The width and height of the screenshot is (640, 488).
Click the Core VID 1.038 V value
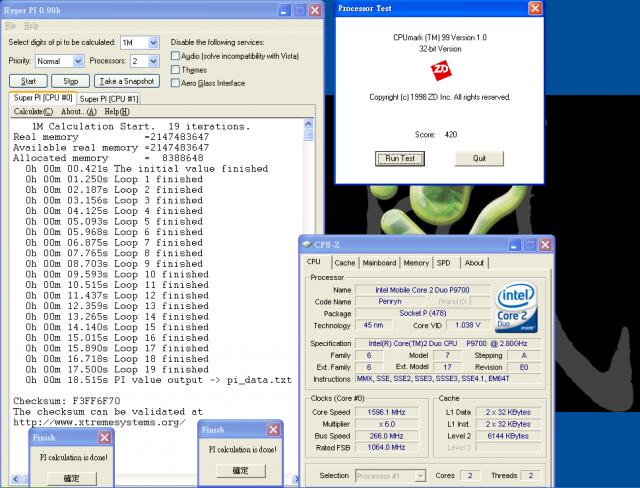(468, 325)
